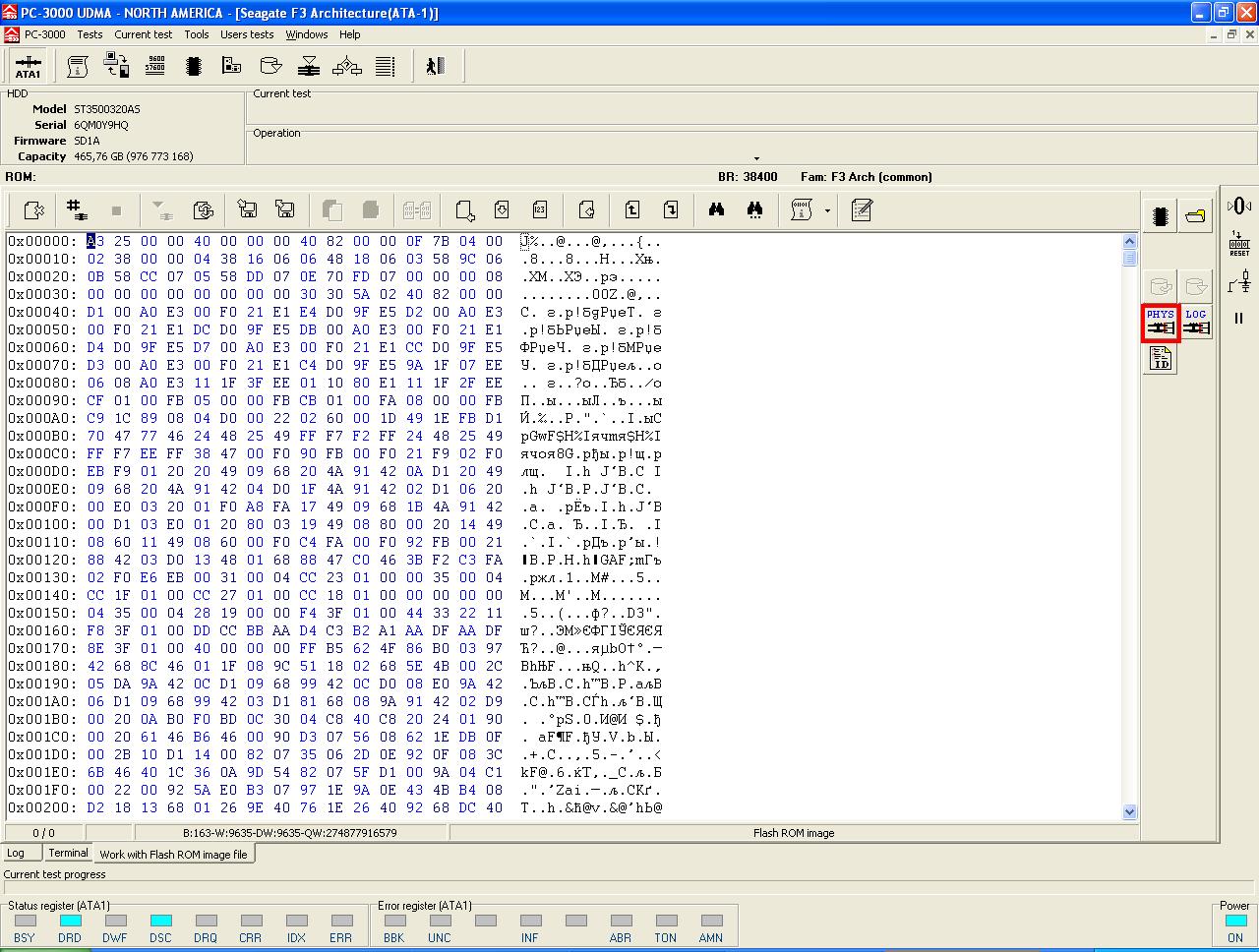Click the ATA1 port selector icon

pyautogui.click(x=29, y=66)
